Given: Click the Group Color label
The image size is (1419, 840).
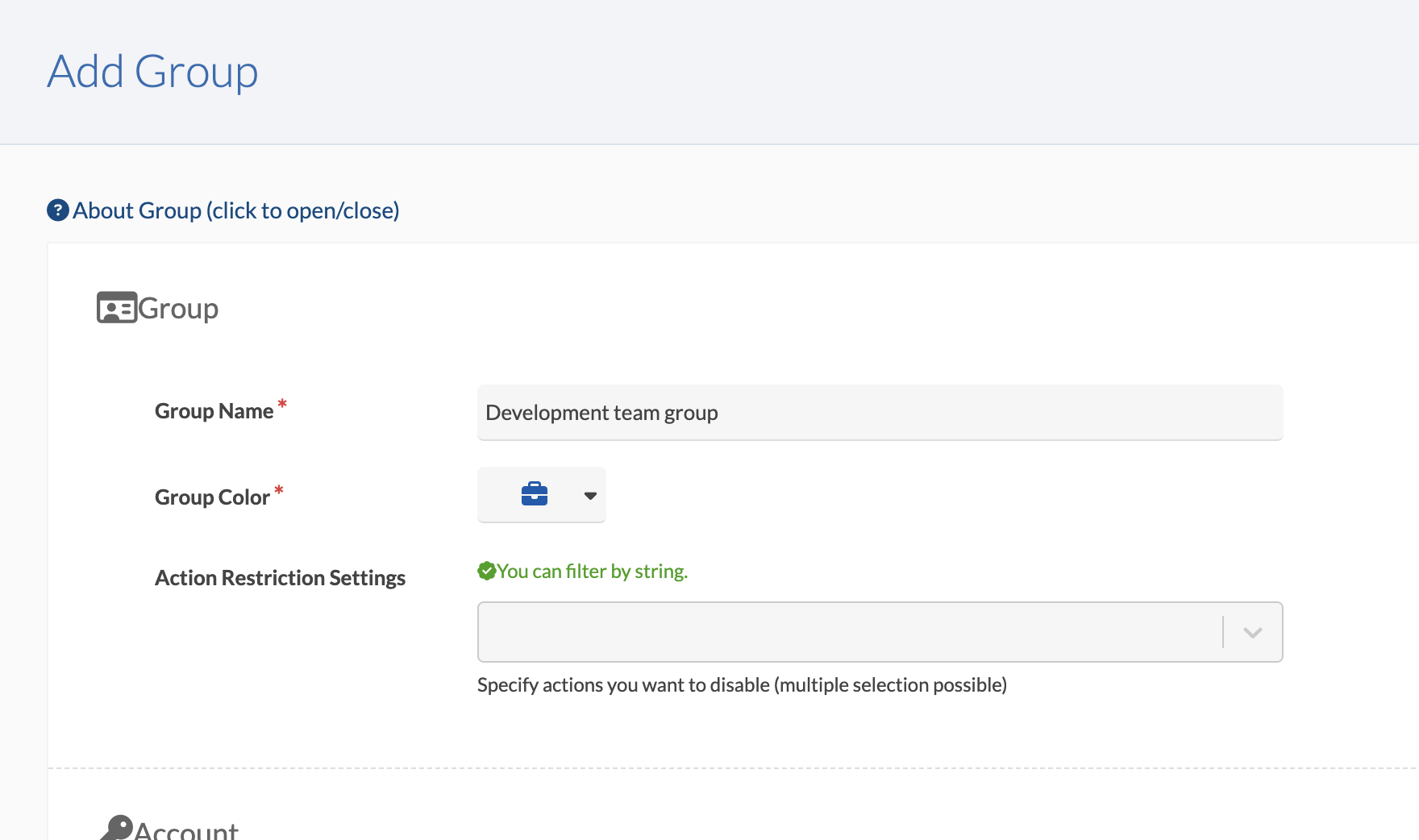Looking at the screenshot, I should click(x=212, y=497).
